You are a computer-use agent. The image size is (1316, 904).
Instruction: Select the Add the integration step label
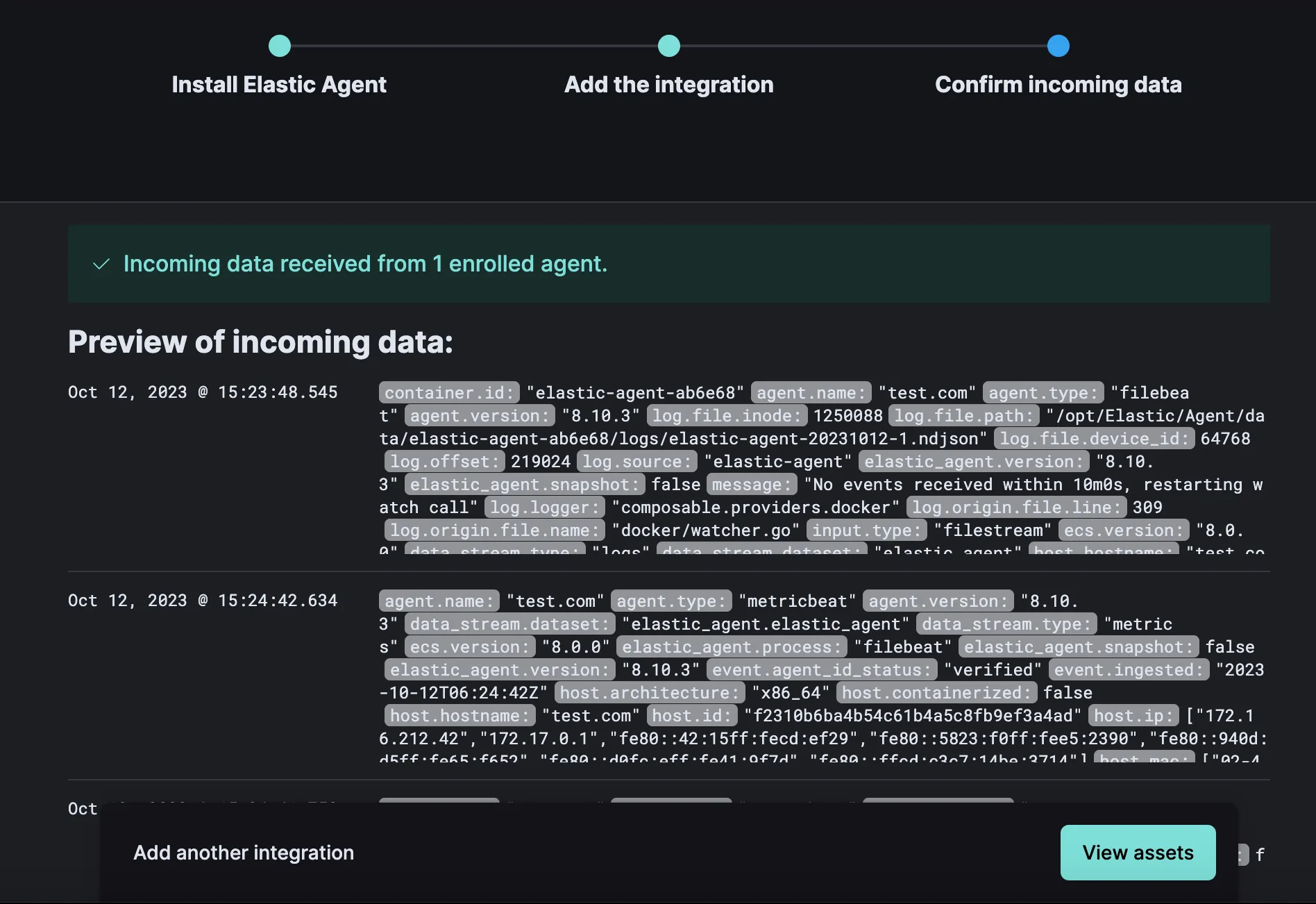[668, 85]
